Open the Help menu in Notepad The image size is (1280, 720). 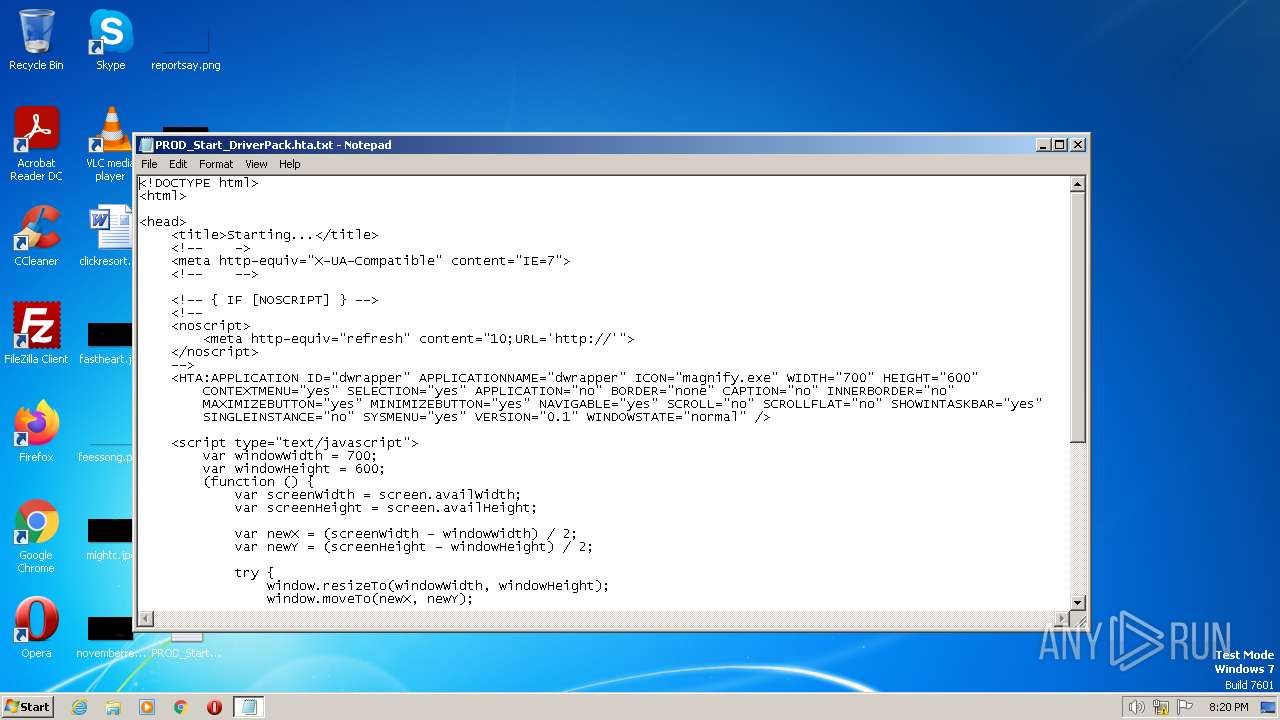tap(289, 164)
